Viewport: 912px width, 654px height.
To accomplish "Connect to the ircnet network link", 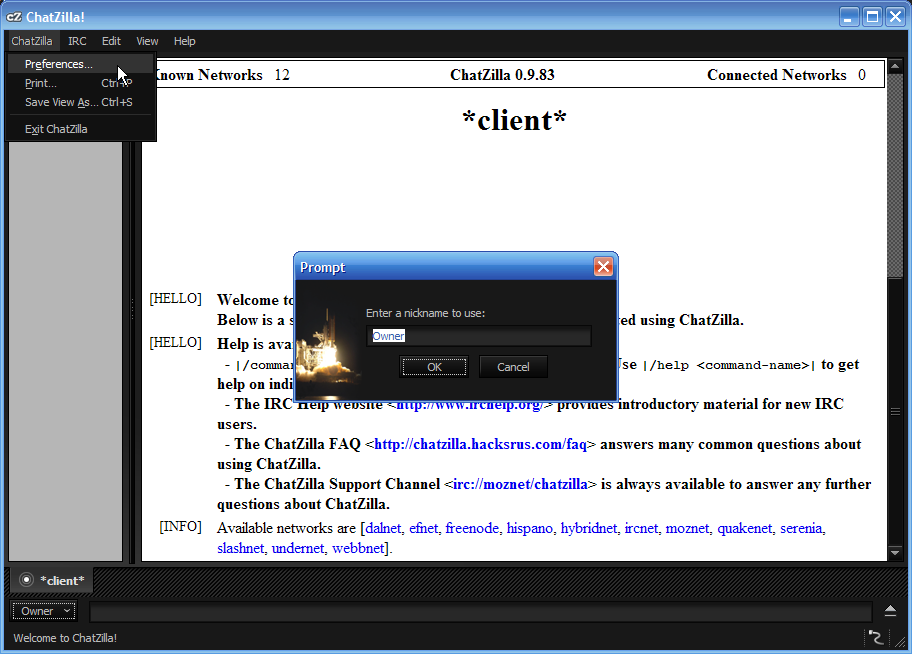I will pyautogui.click(x=641, y=528).
